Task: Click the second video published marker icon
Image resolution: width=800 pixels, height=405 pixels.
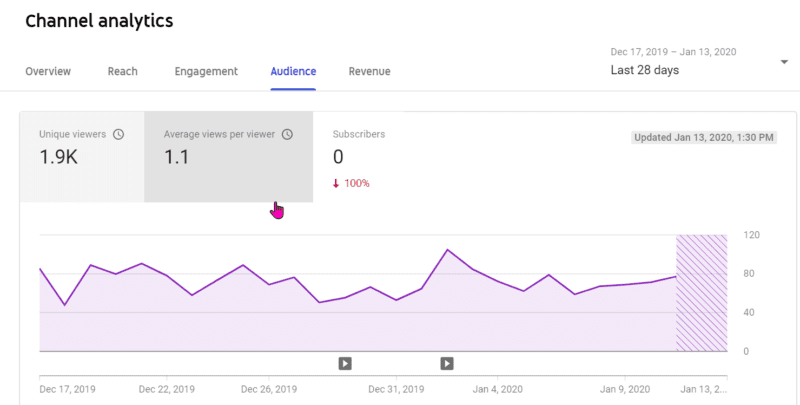Action: point(447,364)
